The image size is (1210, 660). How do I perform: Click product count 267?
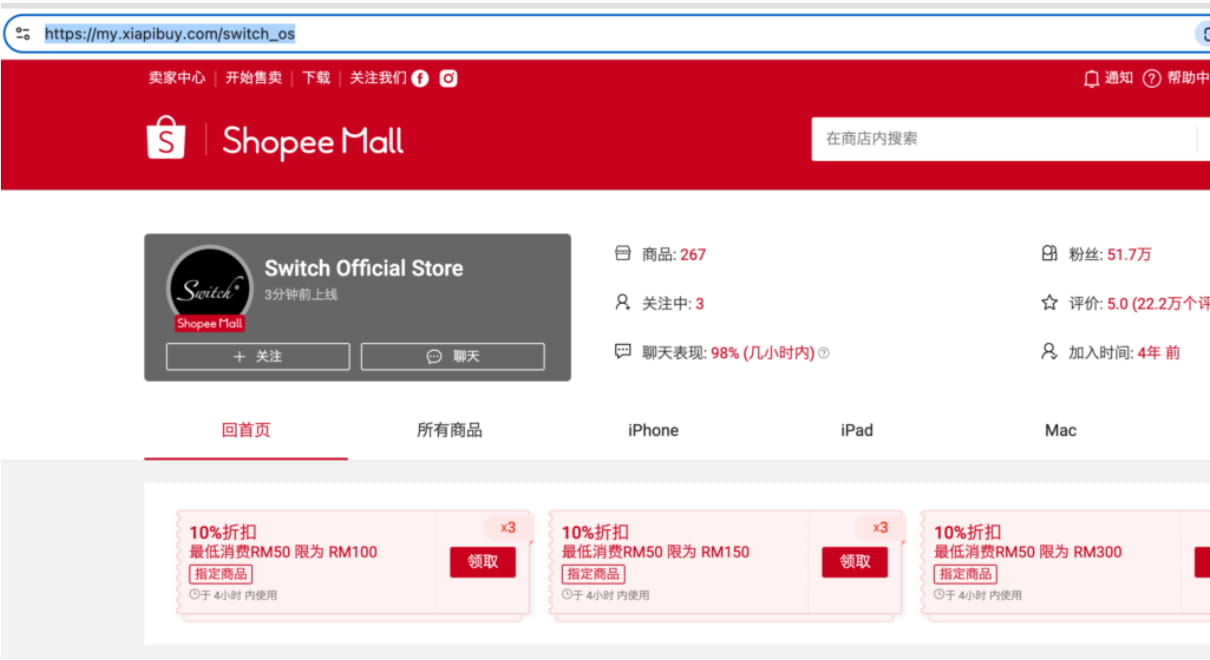(x=693, y=254)
